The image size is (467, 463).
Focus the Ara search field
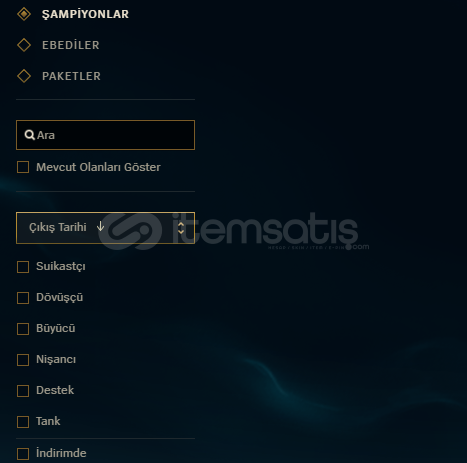105,135
